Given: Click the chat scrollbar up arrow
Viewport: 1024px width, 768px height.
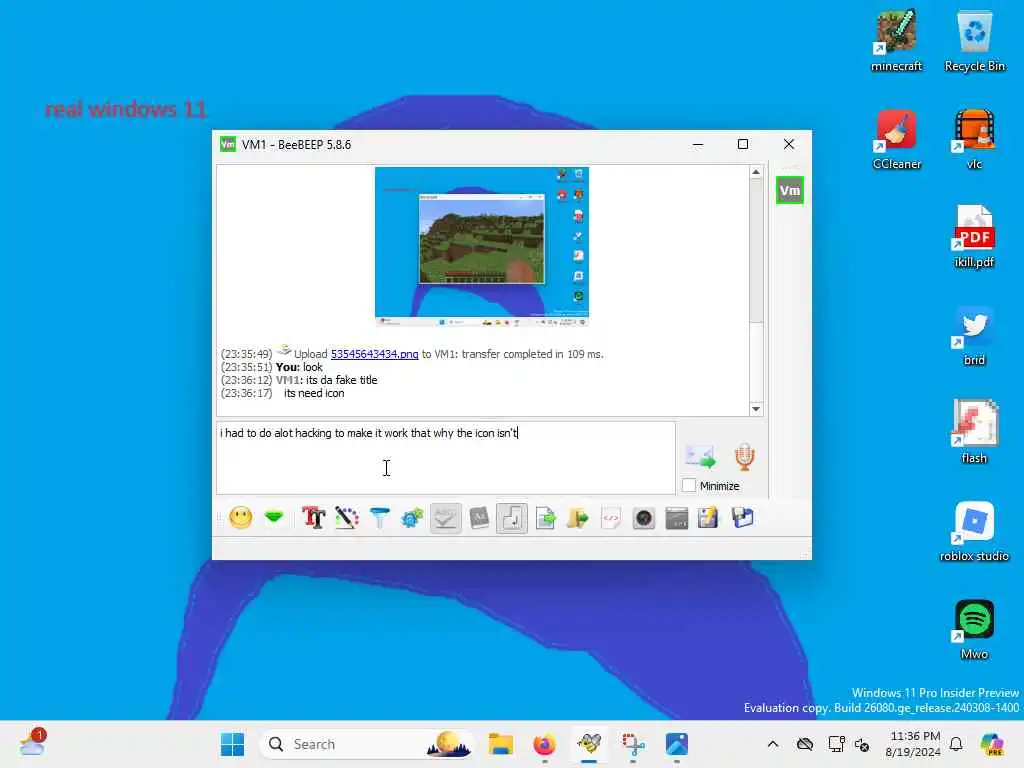Looking at the screenshot, I should [x=756, y=172].
